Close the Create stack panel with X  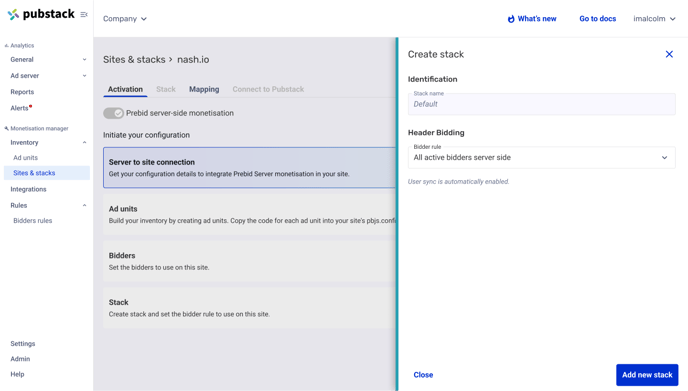click(669, 54)
